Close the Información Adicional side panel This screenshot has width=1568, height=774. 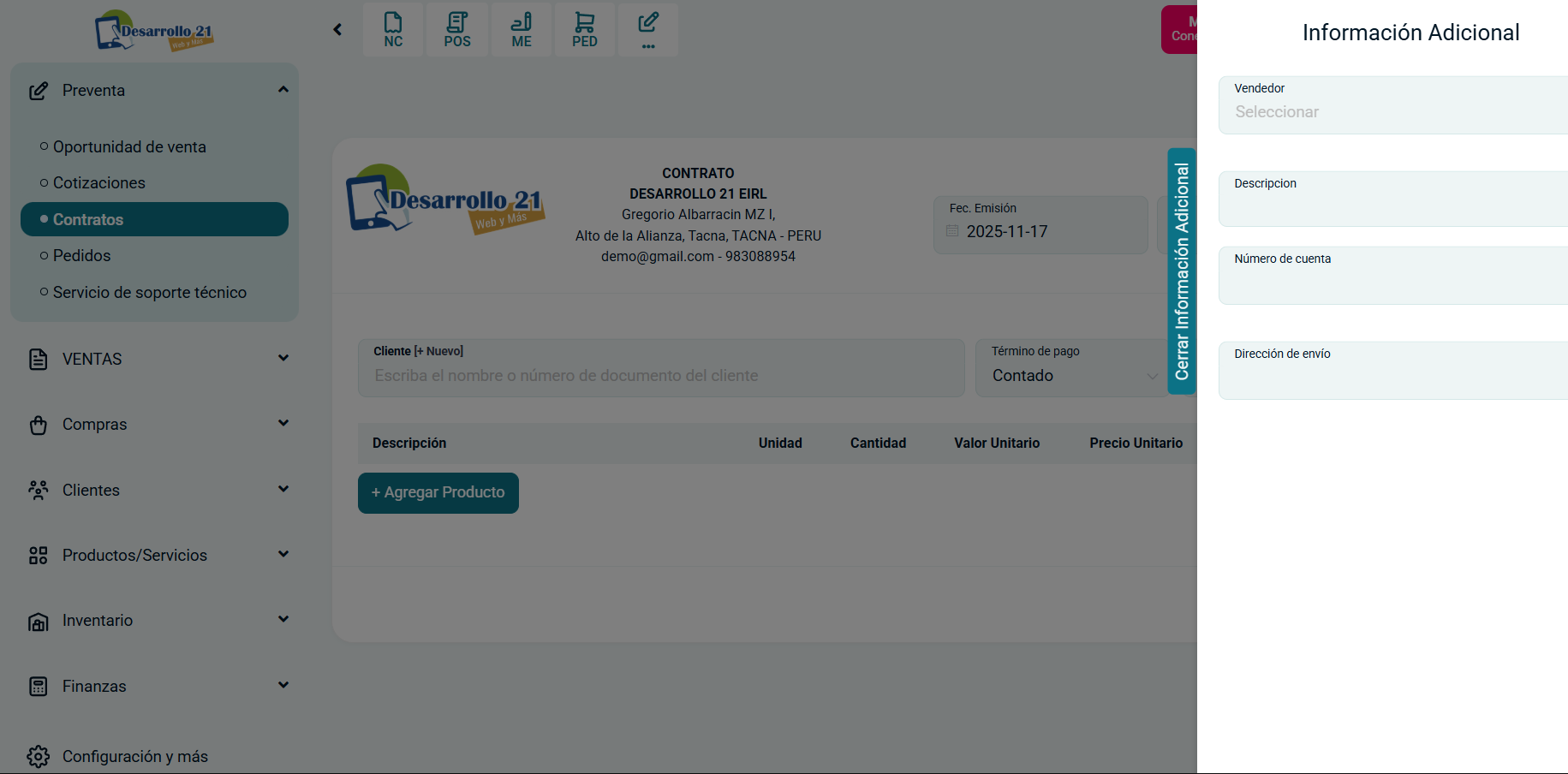1182,271
